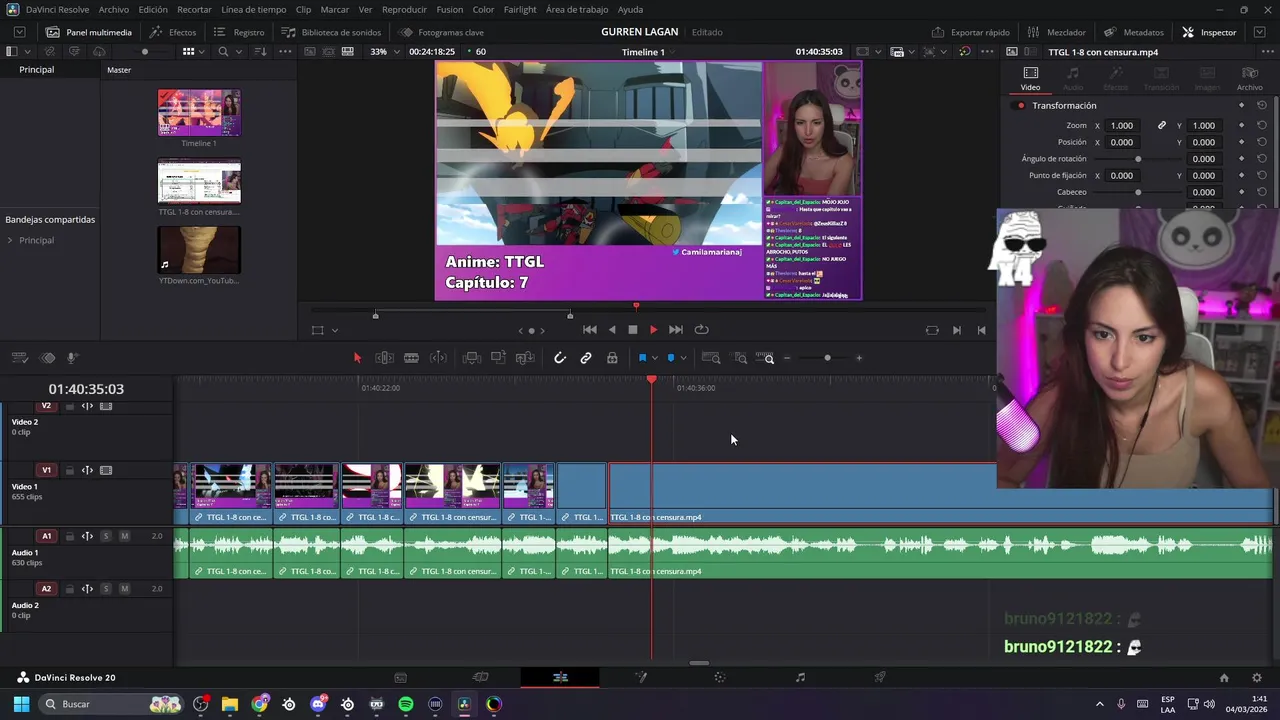The image size is (1280, 720).
Task: Activate the trim edit mode tool
Action: (384, 358)
